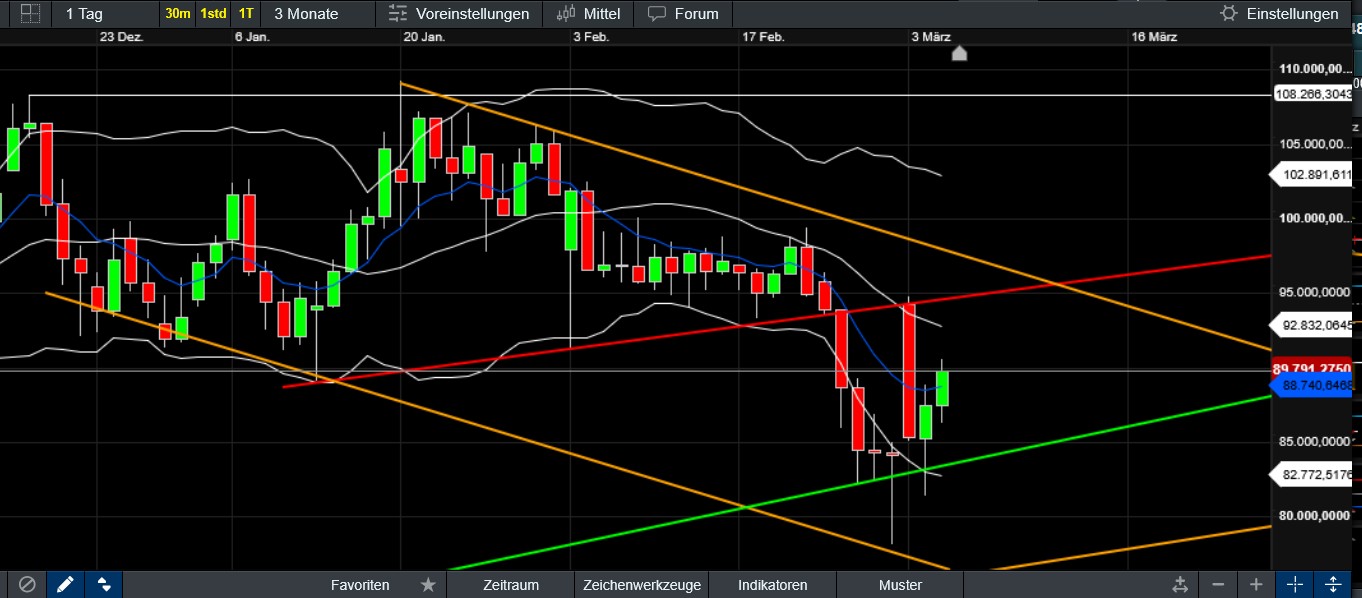Click the swap arrows icon beside the pencil

104,584
